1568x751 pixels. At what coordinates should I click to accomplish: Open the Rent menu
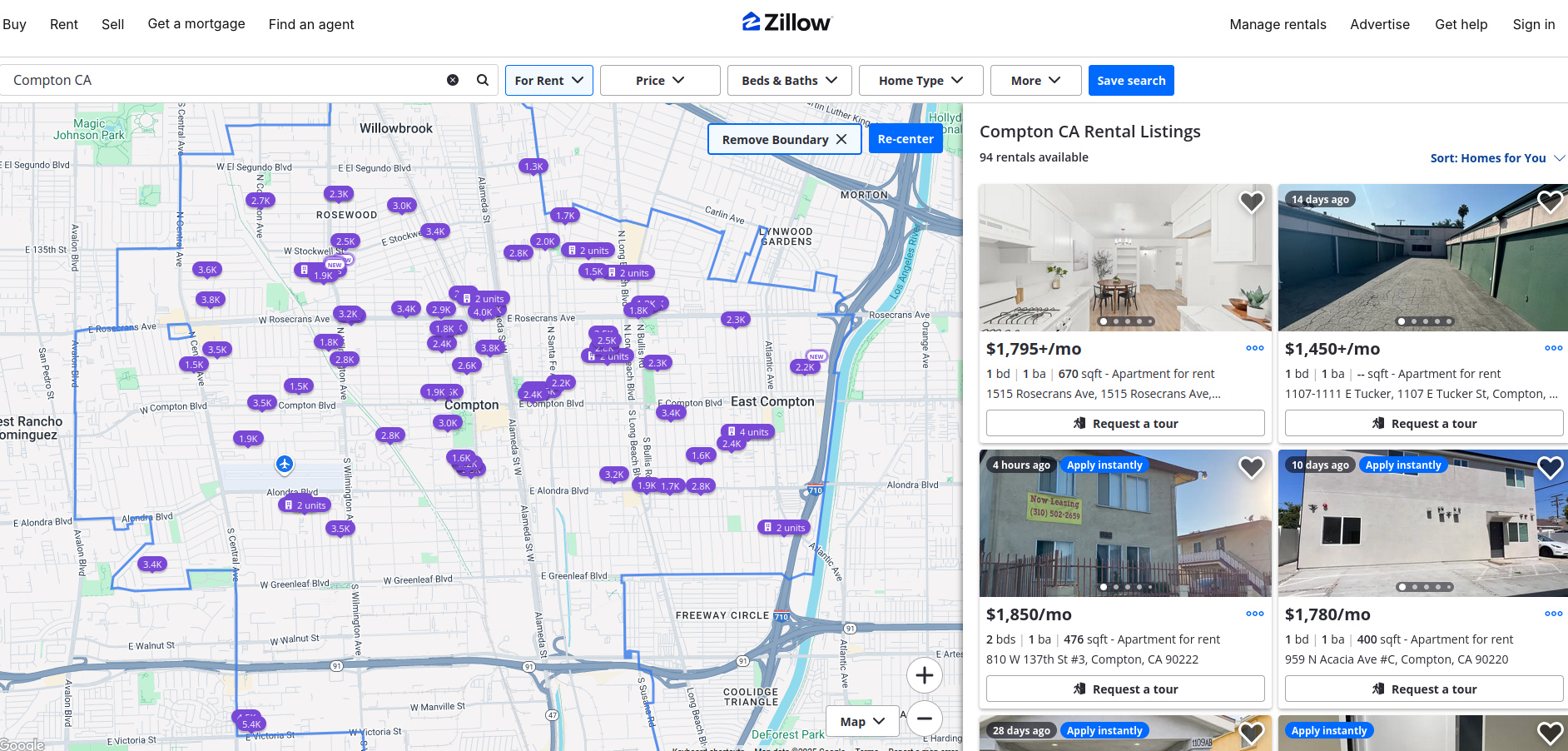[64, 24]
